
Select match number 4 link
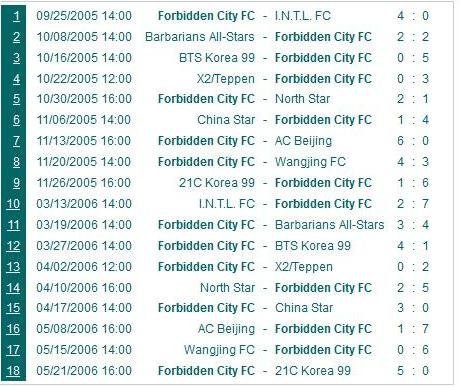coord(16,79)
